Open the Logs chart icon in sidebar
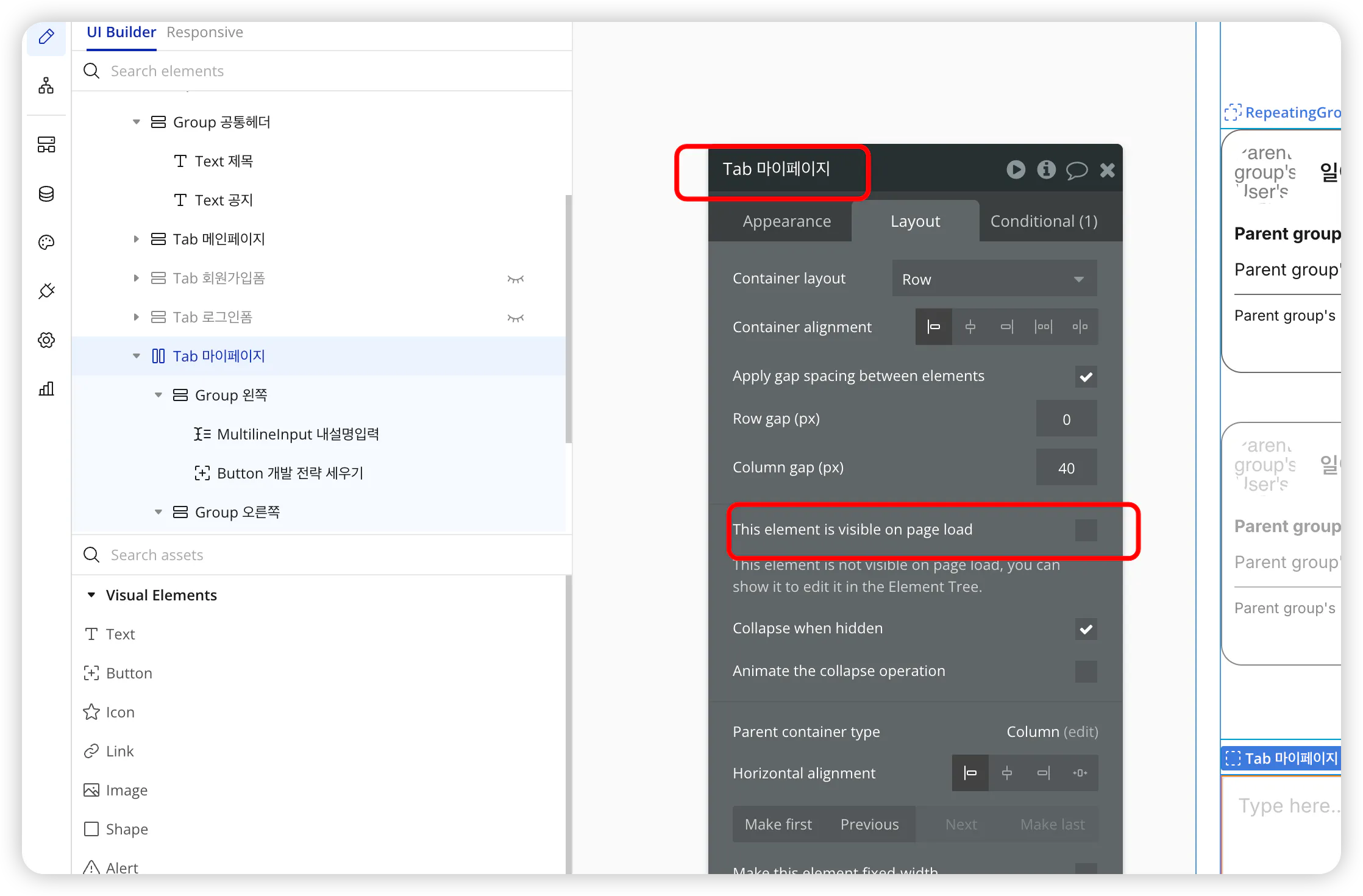Viewport: 1363px width, 896px height. [x=46, y=389]
